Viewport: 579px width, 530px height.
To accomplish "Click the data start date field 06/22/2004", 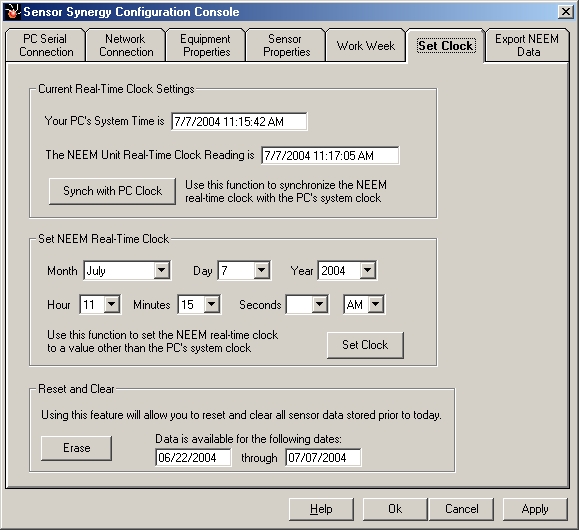I will [193, 458].
